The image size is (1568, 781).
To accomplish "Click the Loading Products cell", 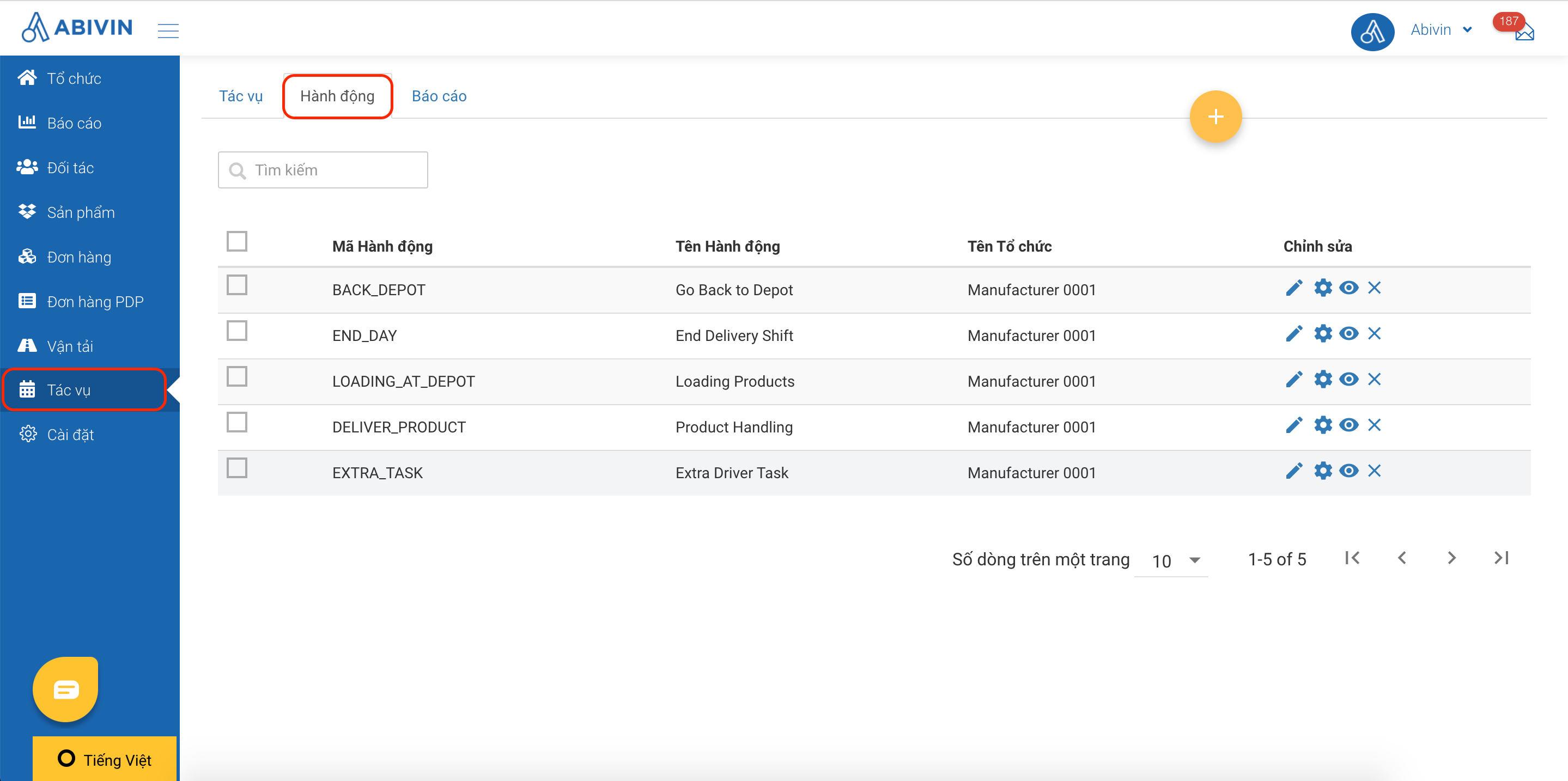I will pos(735,381).
